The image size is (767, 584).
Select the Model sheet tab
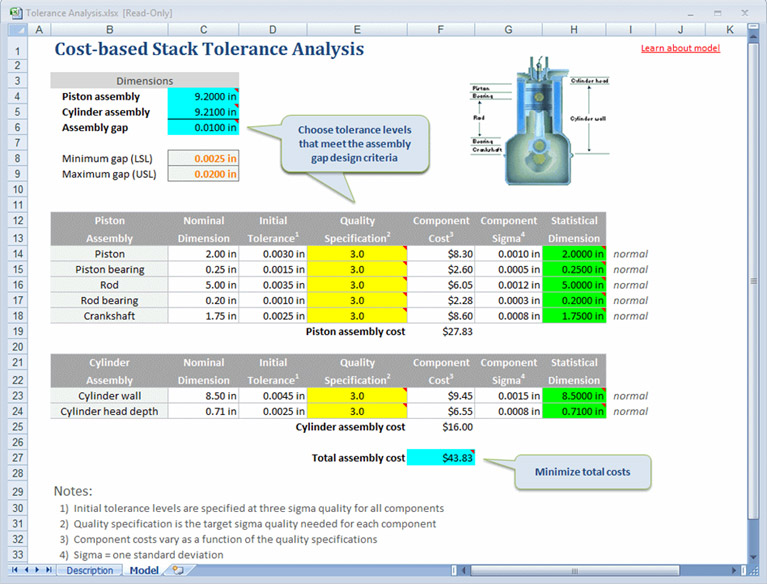(143, 570)
